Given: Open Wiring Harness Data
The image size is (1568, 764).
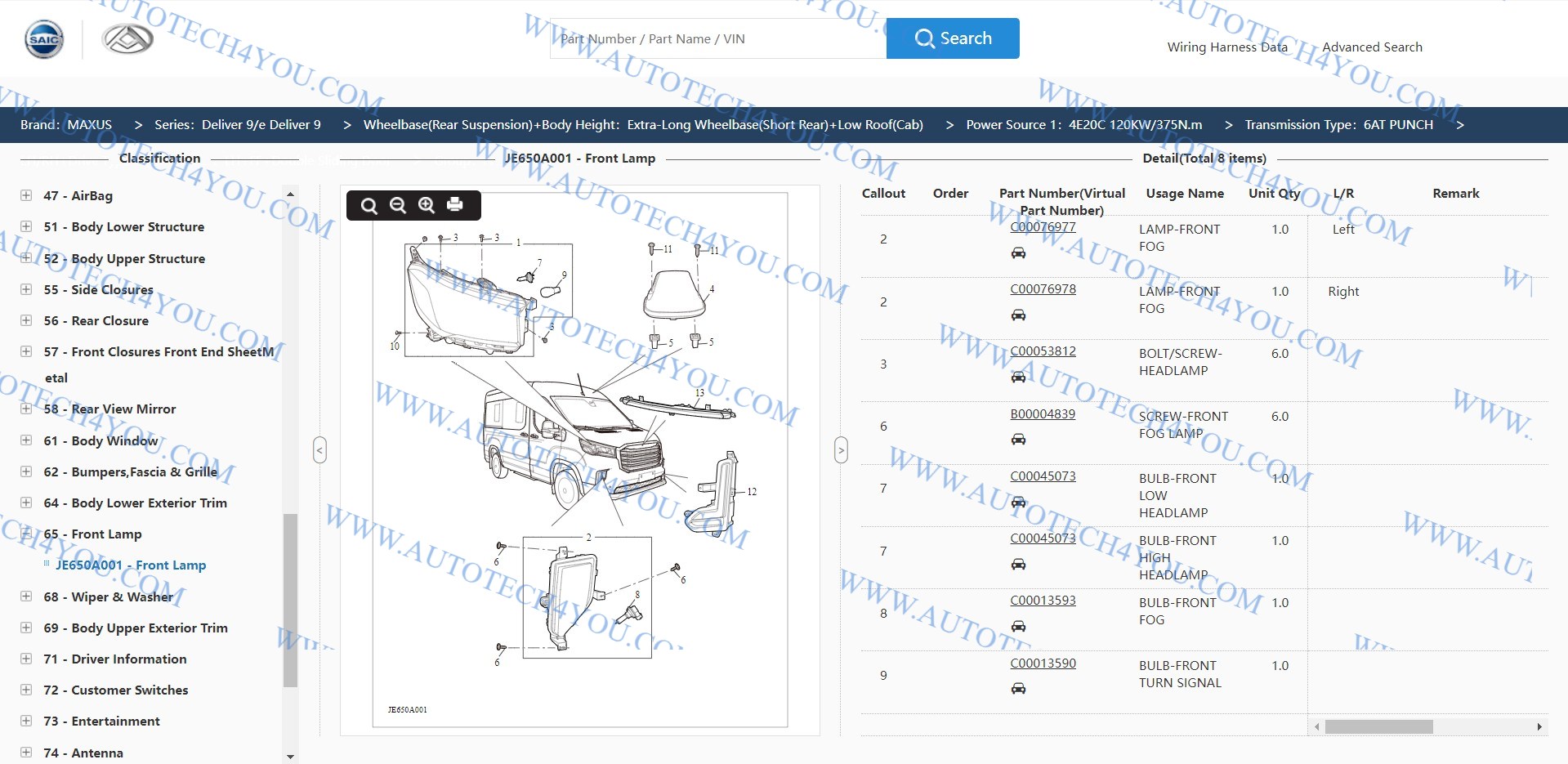Looking at the screenshot, I should pos(1226,47).
